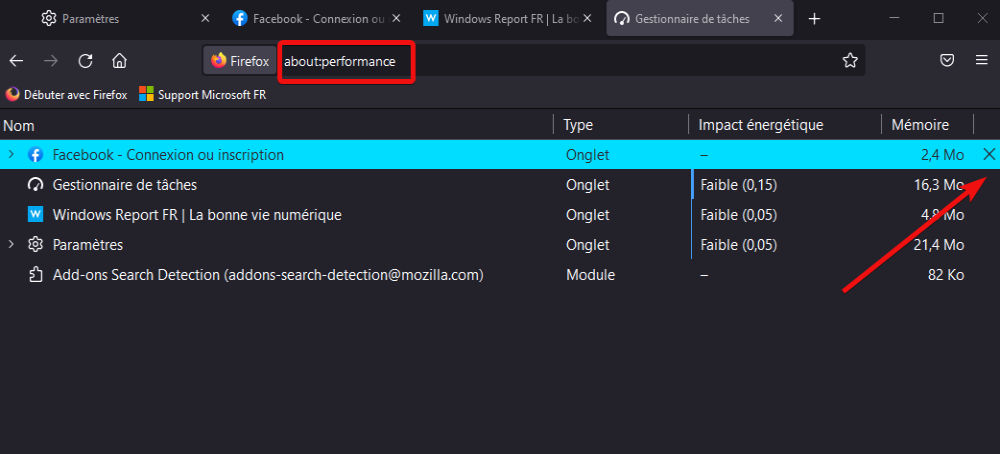Close the Facebook tab from task manager row
The height and width of the screenshot is (454, 1000).
[989, 154]
